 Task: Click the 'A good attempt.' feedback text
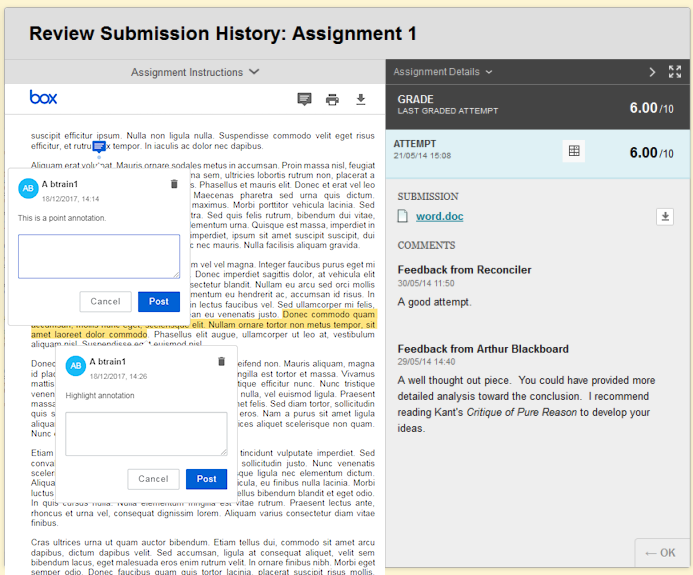(x=434, y=302)
